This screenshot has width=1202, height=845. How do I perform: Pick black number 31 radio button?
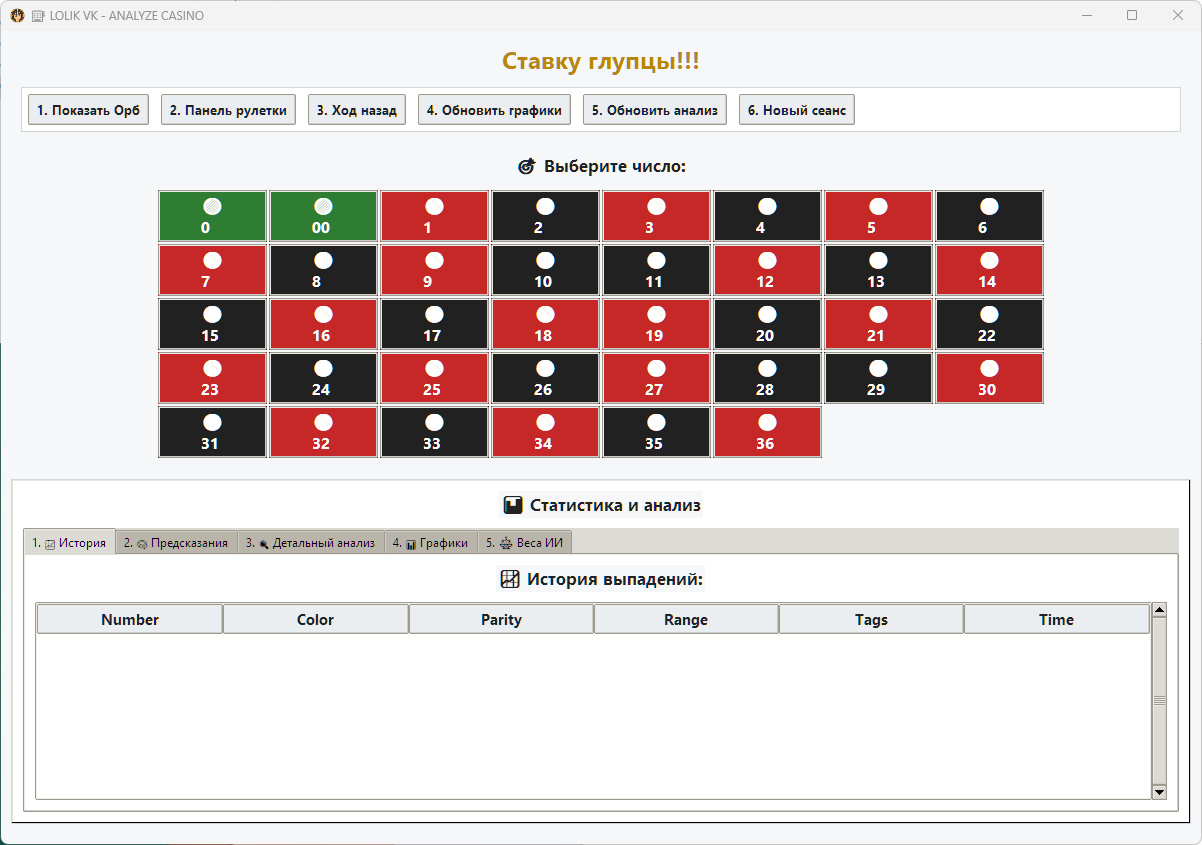click(x=212, y=432)
